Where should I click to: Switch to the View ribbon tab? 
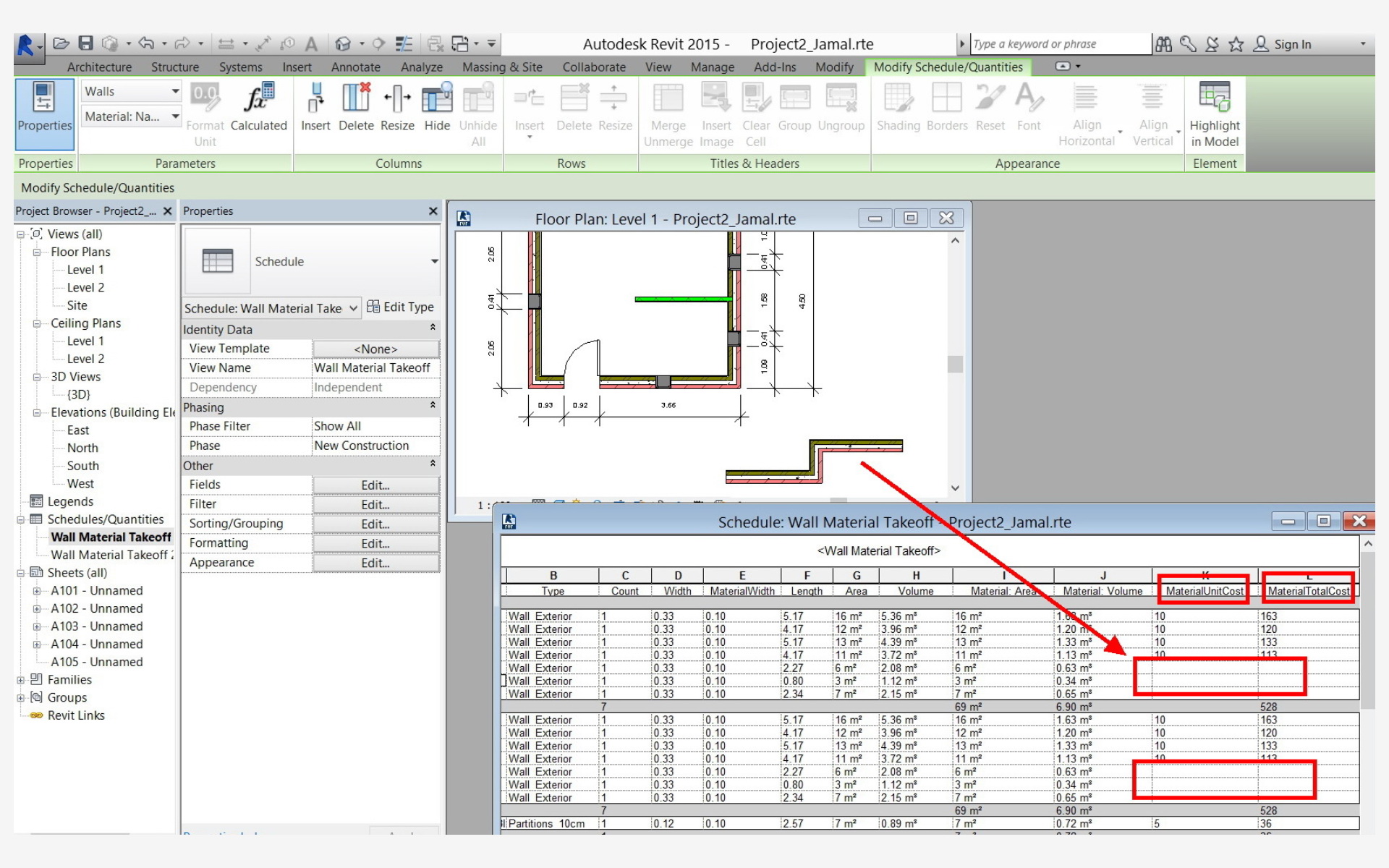pos(658,67)
